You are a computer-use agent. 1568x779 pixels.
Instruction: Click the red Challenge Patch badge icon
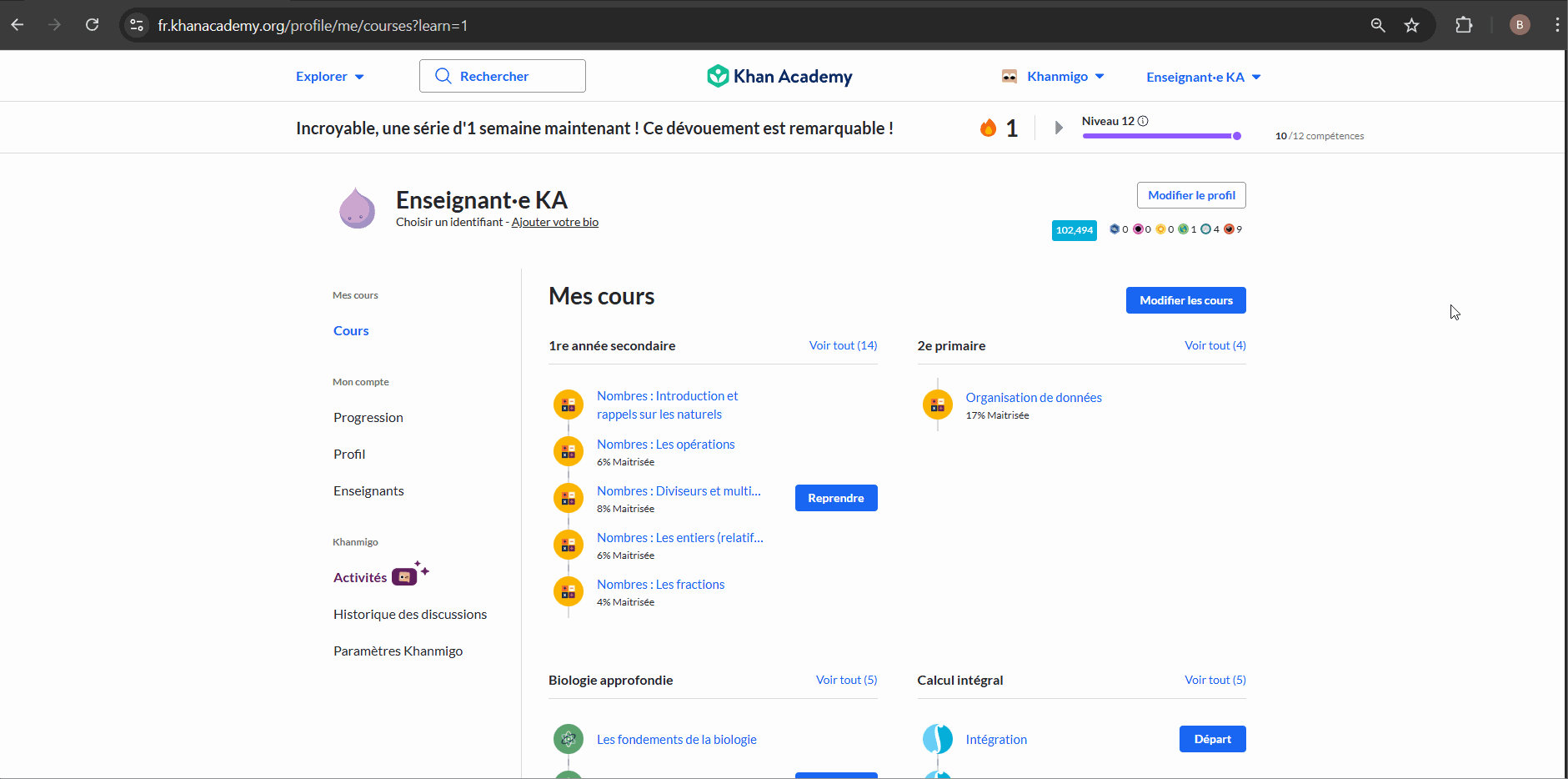click(x=1229, y=229)
